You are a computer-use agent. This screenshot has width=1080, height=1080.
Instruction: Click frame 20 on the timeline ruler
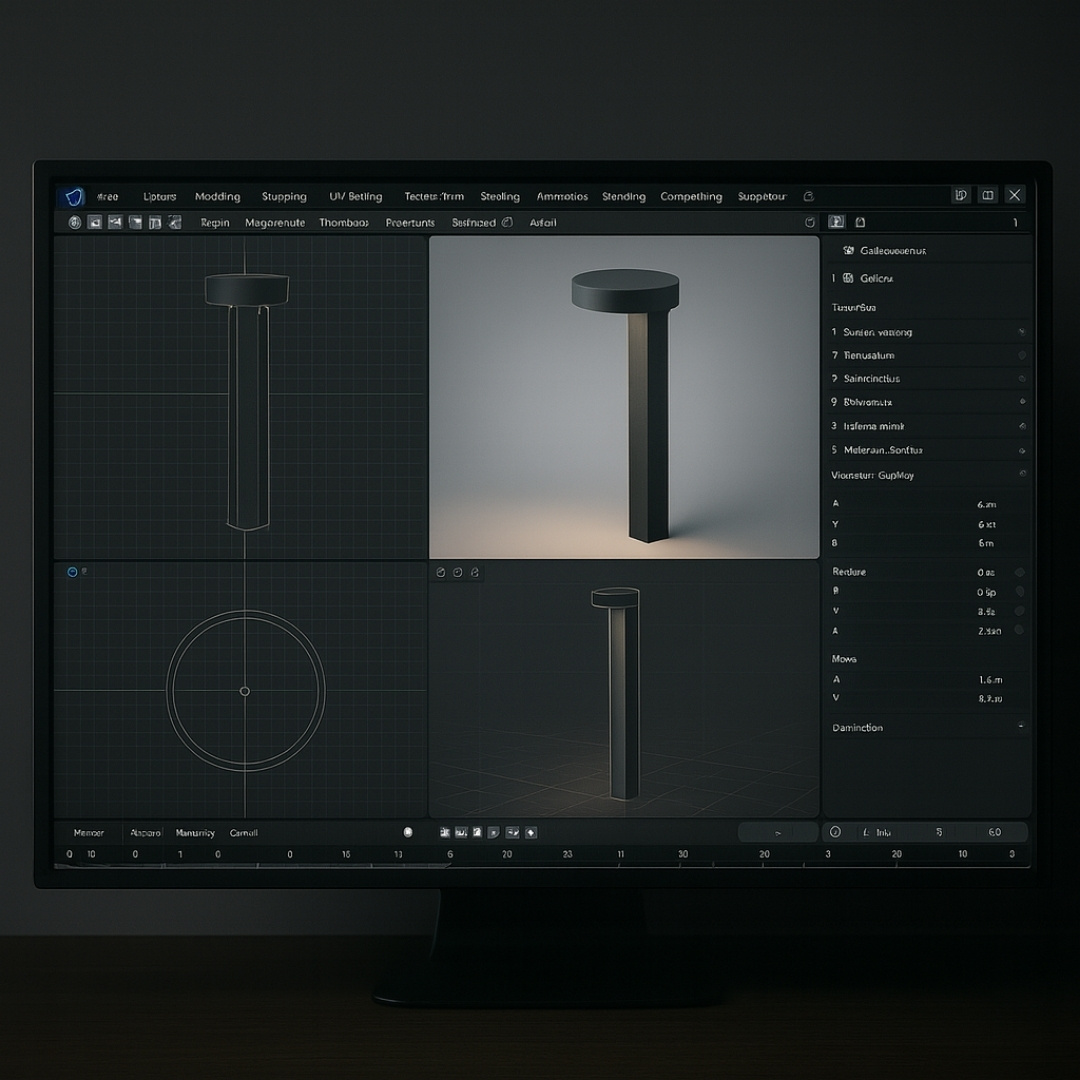(507, 854)
